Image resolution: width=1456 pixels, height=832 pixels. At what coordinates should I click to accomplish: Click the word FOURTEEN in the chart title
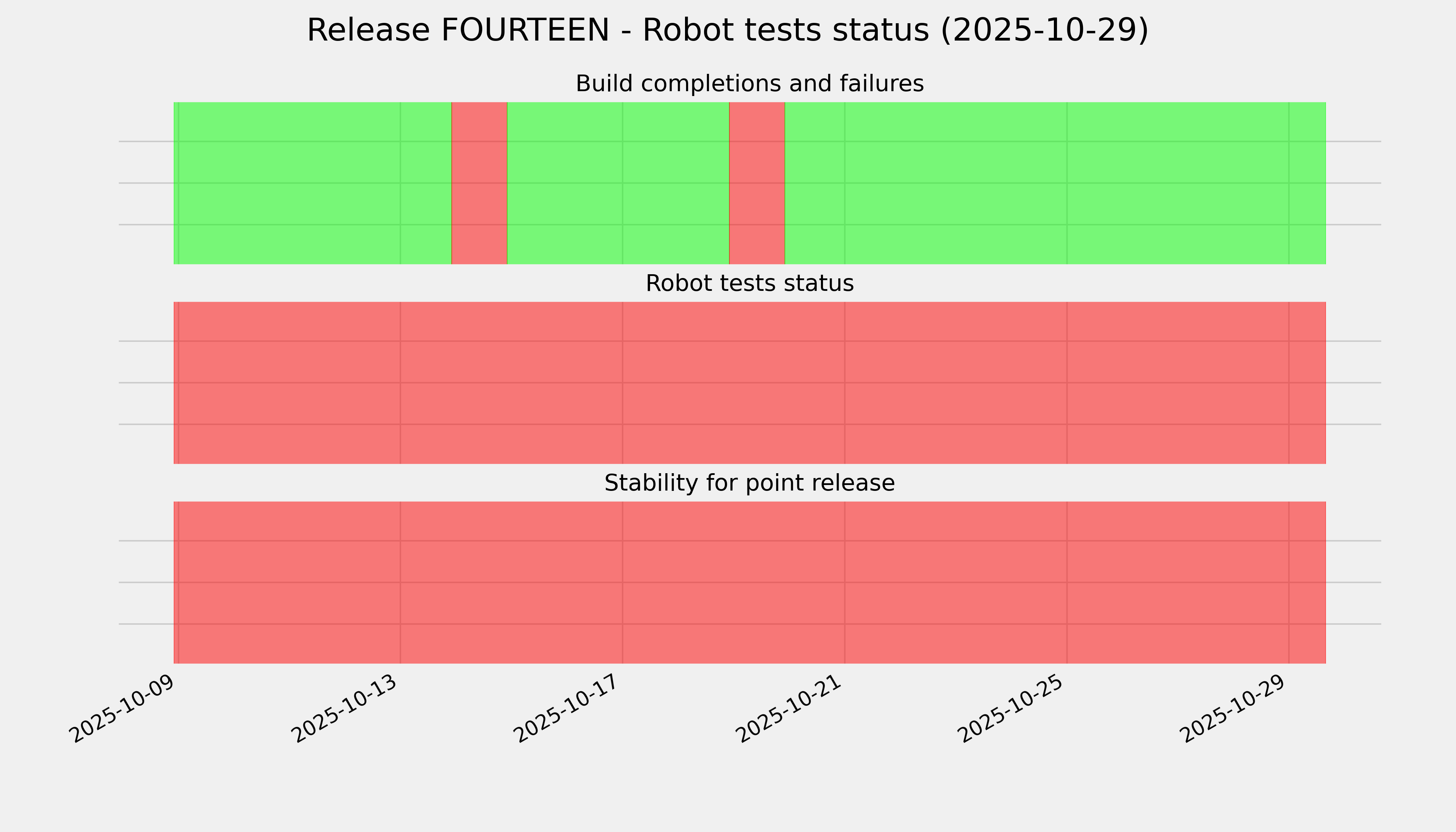click(x=525, y=30)
